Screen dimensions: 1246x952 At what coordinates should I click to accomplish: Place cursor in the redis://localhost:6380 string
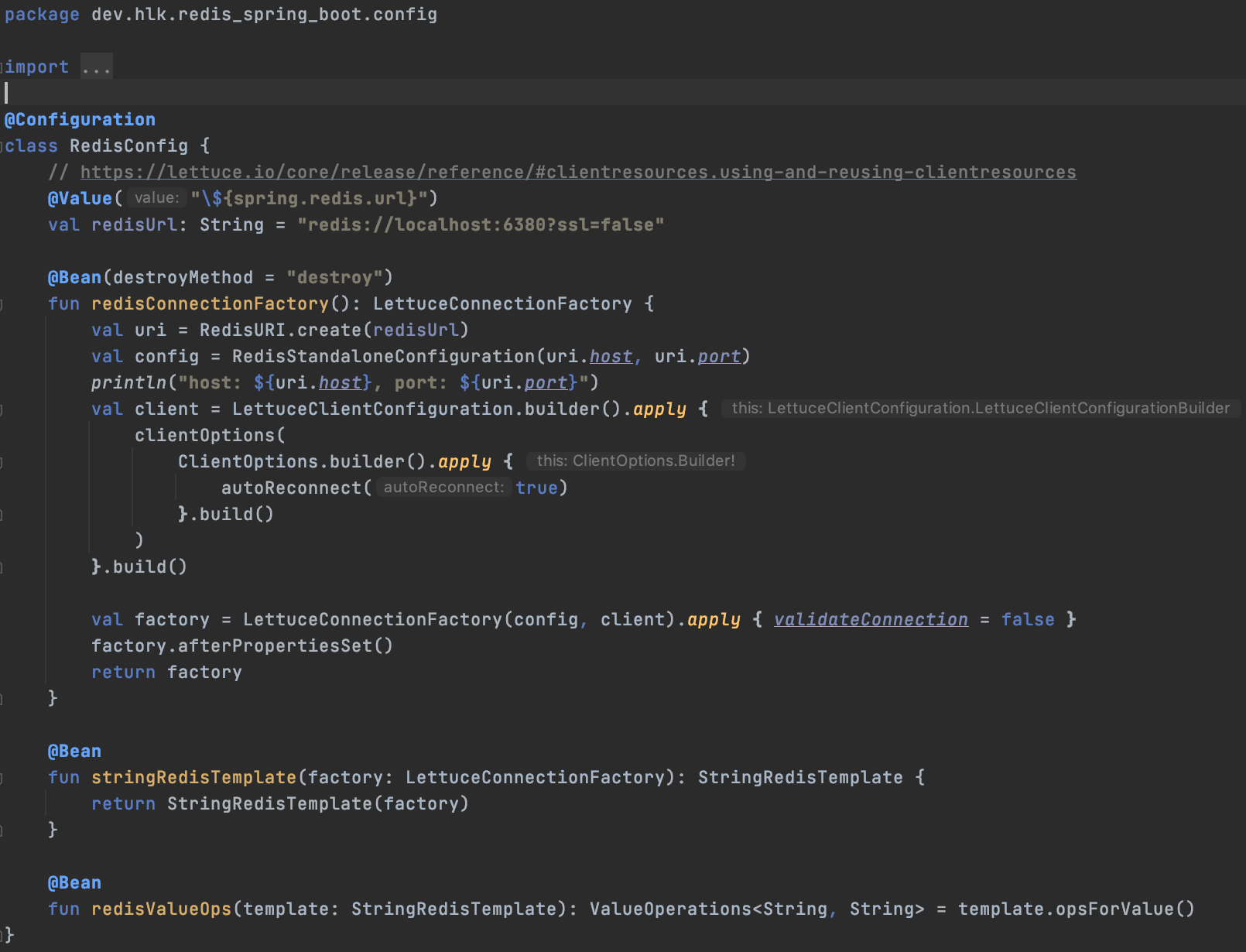point(480,224)
